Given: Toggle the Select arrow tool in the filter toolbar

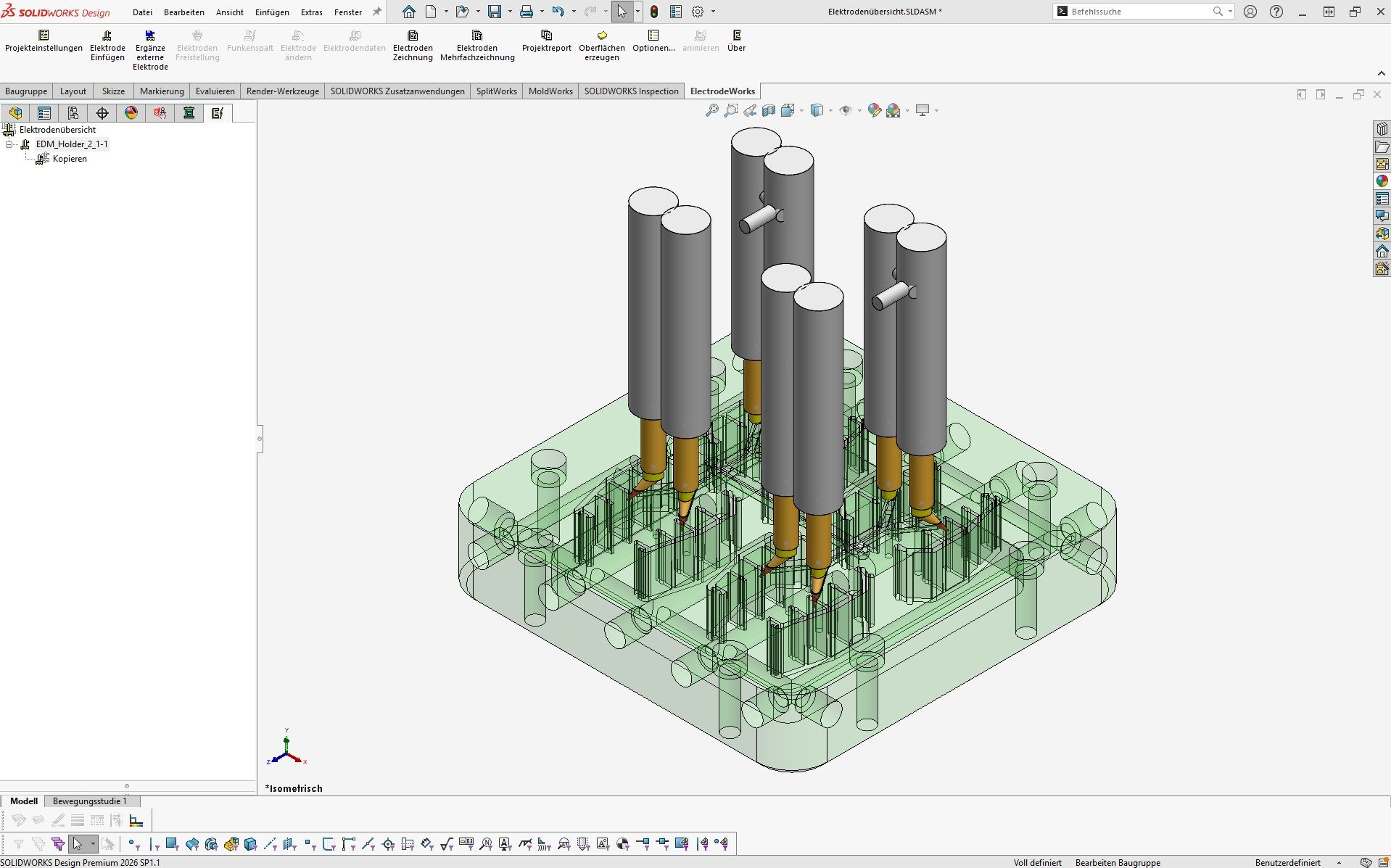Looking at the screenshot, I should [78, 844].
